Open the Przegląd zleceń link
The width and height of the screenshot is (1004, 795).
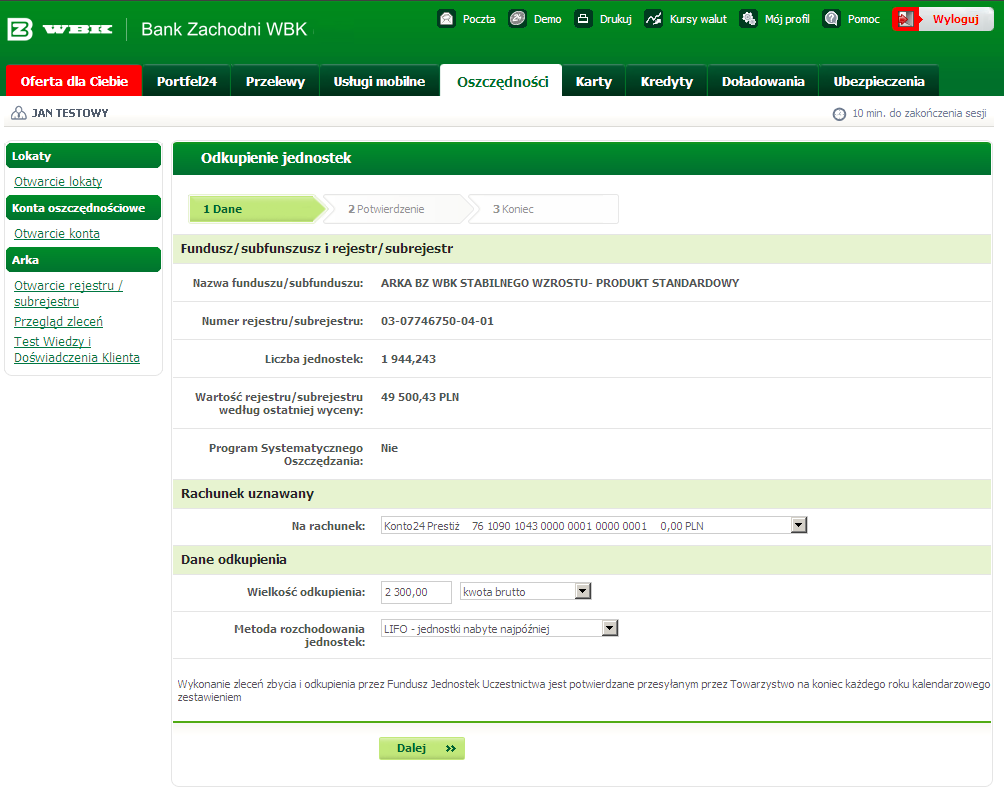58,321
